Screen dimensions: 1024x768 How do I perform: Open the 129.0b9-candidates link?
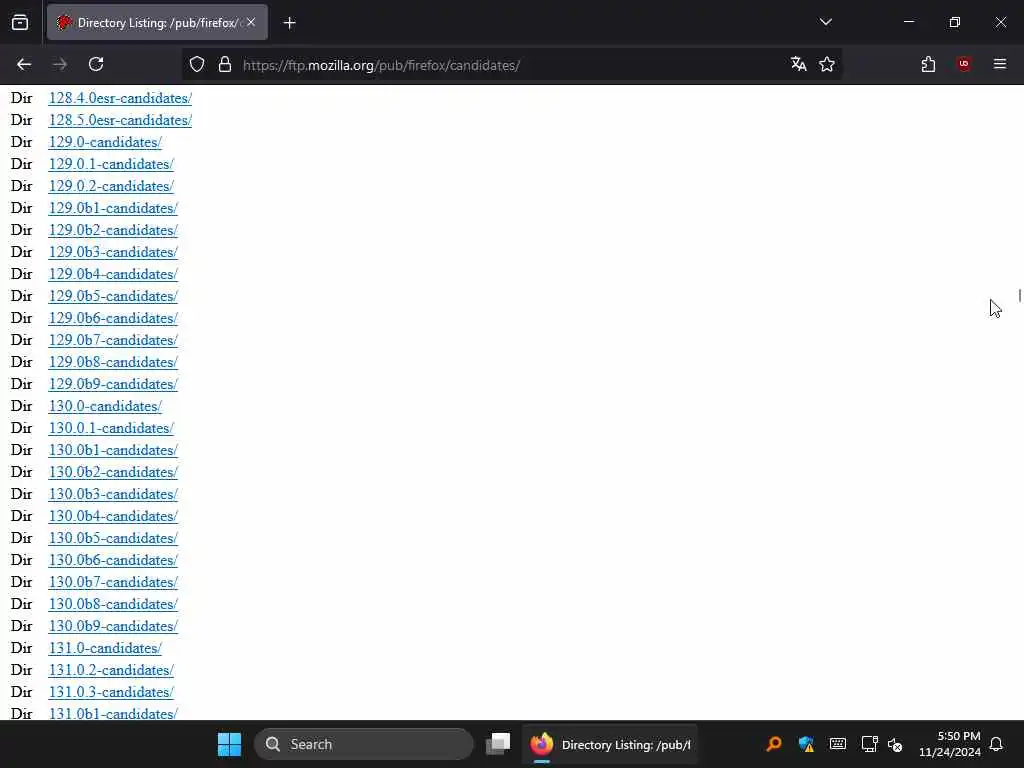coord(113,384)
